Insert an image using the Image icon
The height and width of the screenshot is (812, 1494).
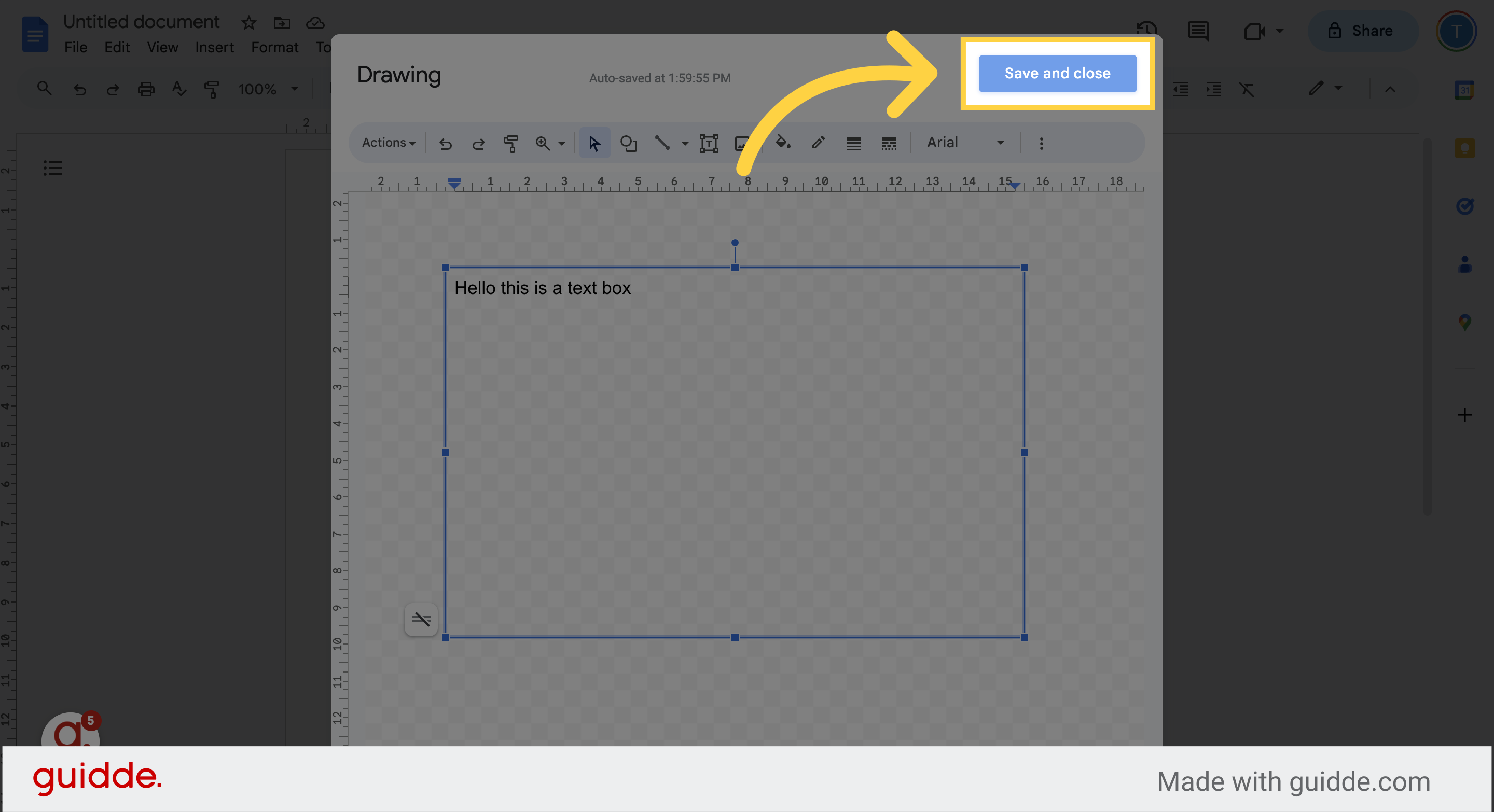pos(741,143)
